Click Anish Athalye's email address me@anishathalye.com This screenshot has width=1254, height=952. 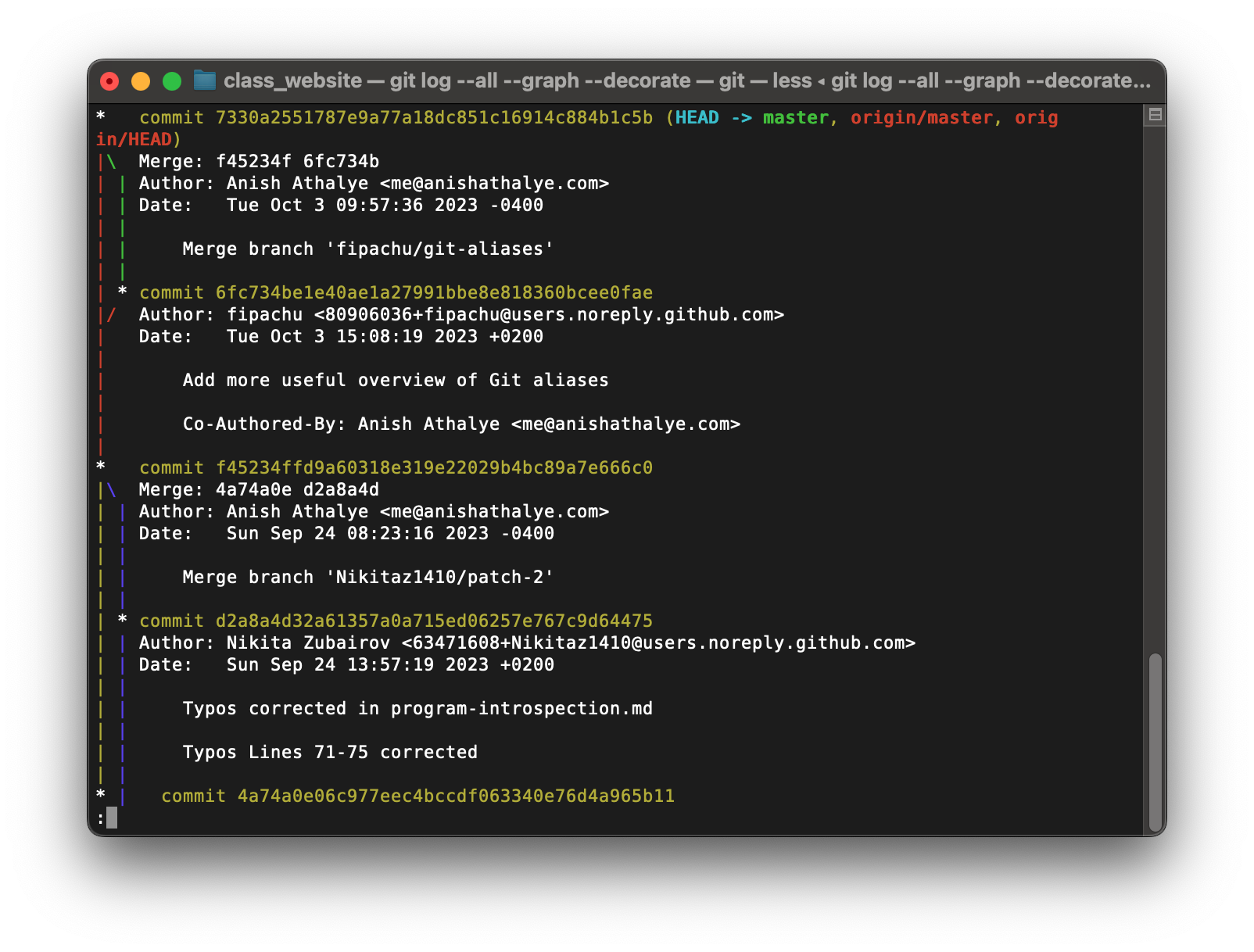[493, 183]
